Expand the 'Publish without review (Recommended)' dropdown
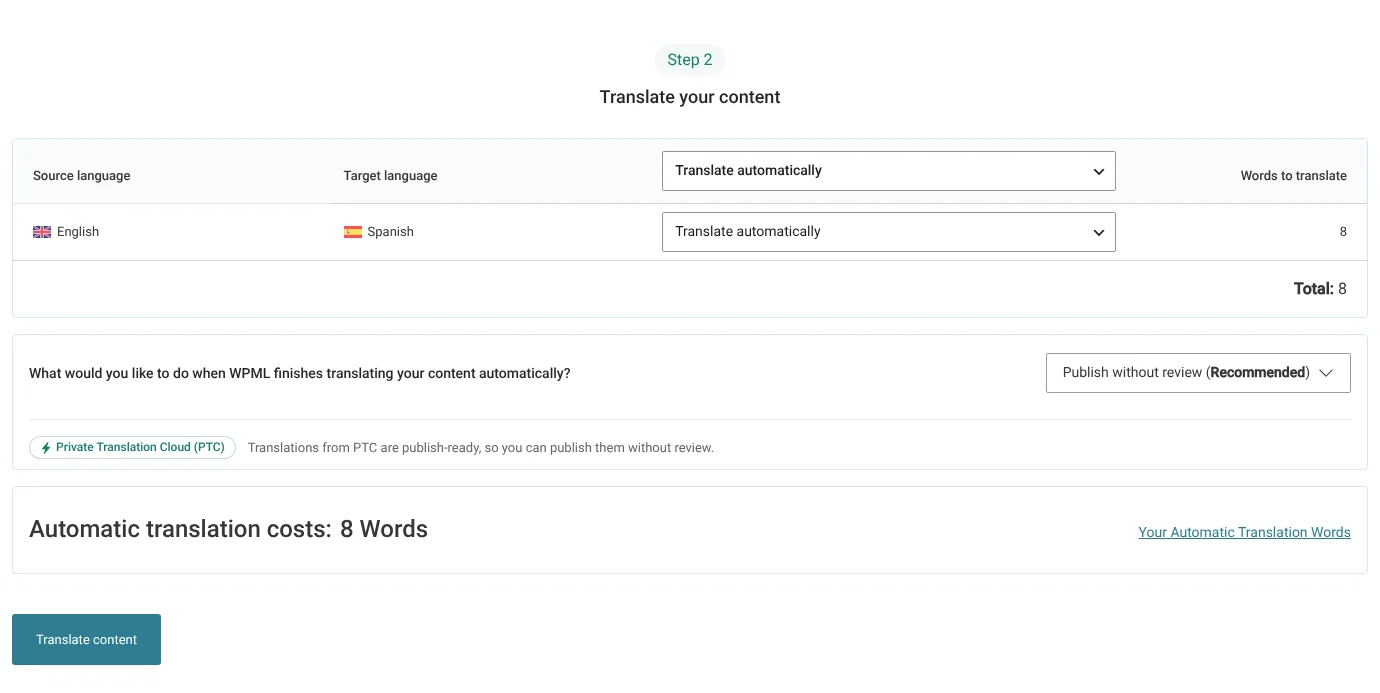The width and height of the screenshot is (1380, 693). pos(1198,373)
